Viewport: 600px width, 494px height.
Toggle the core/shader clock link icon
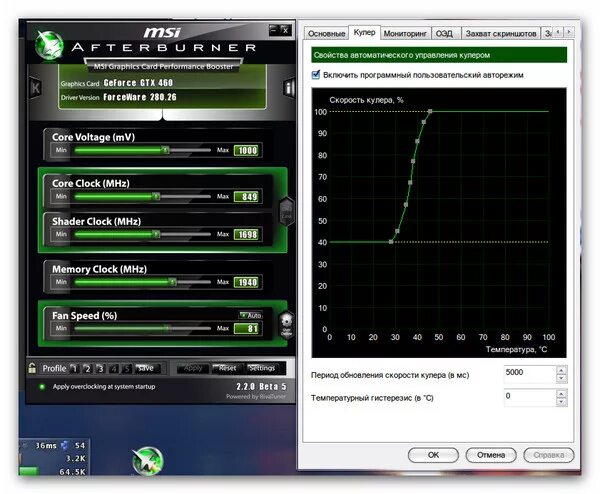(x=287, y=212)
